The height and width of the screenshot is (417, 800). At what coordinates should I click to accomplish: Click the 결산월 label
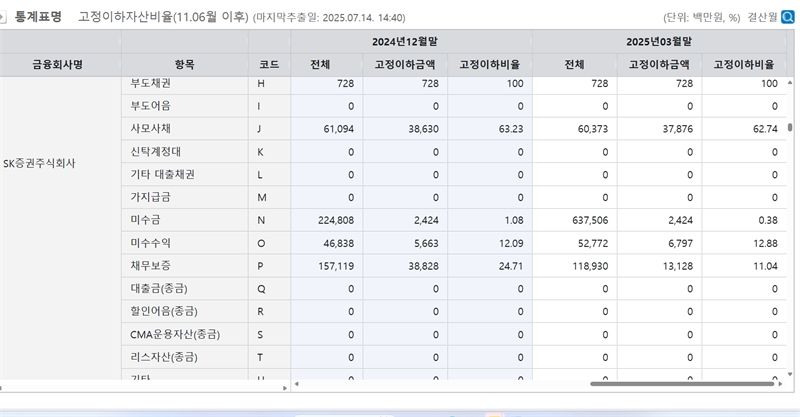760,17
